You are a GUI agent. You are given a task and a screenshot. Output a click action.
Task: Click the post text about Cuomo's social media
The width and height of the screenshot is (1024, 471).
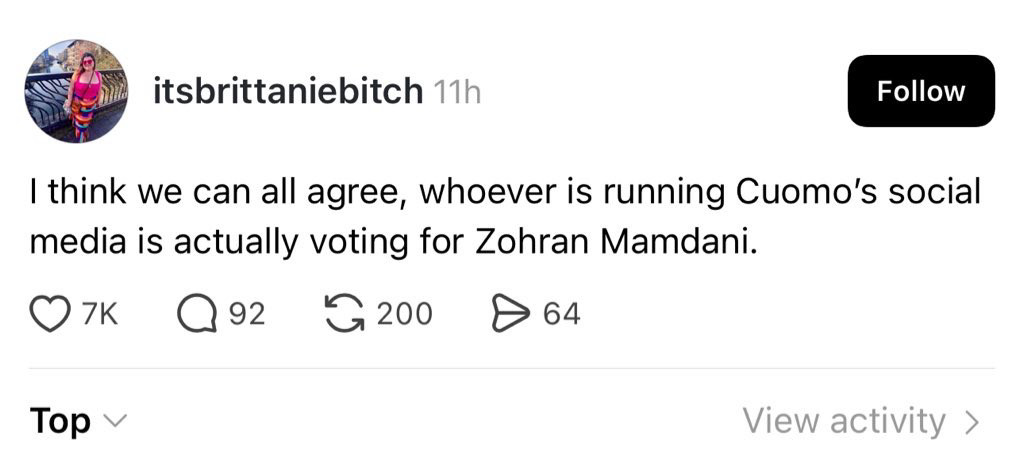pos(505,216)
